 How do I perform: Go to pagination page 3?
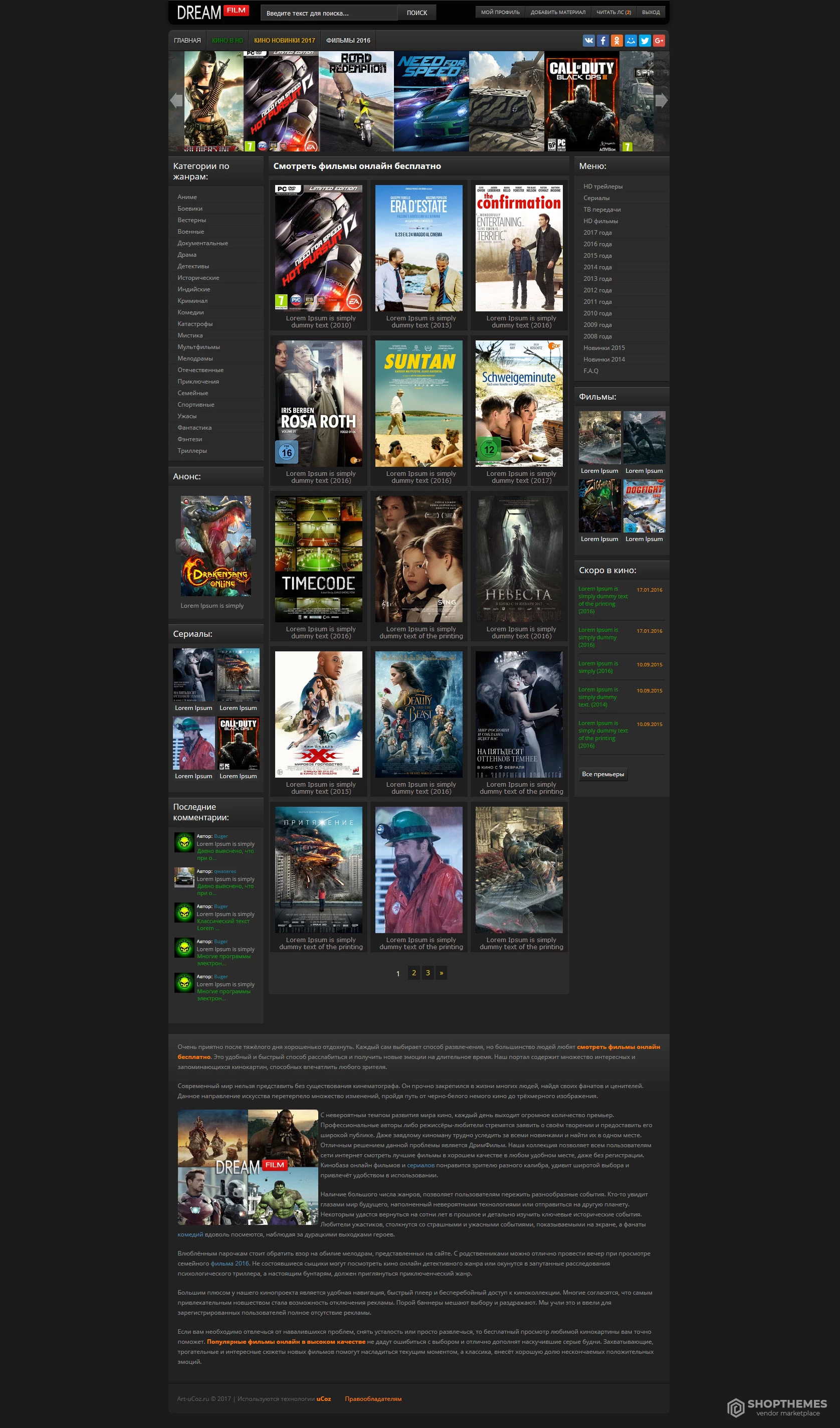point(428,973)
